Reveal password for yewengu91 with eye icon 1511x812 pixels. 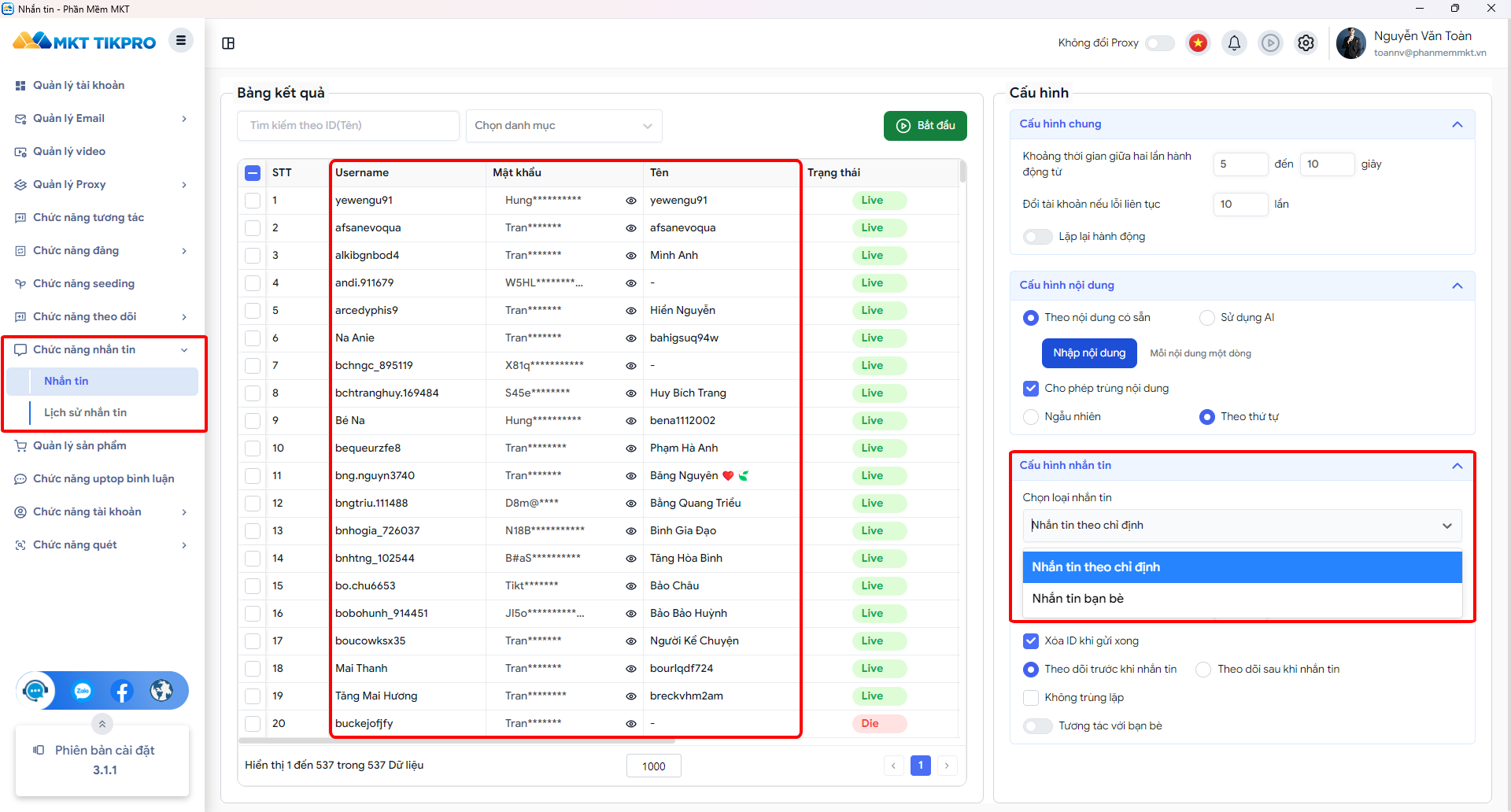pos(630,201)
